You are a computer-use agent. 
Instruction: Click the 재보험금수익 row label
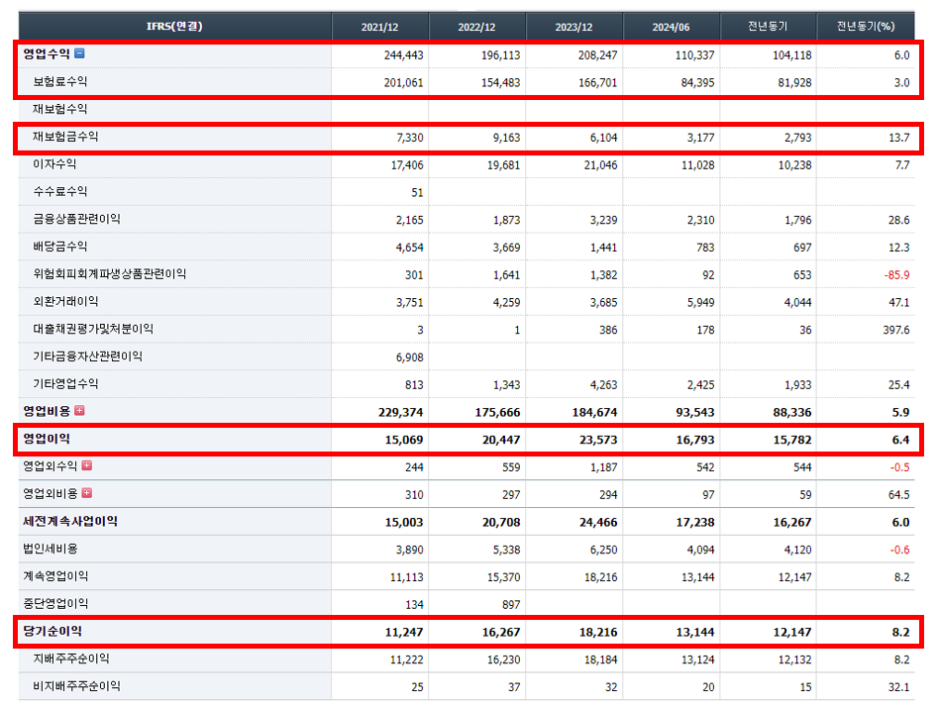65,136
